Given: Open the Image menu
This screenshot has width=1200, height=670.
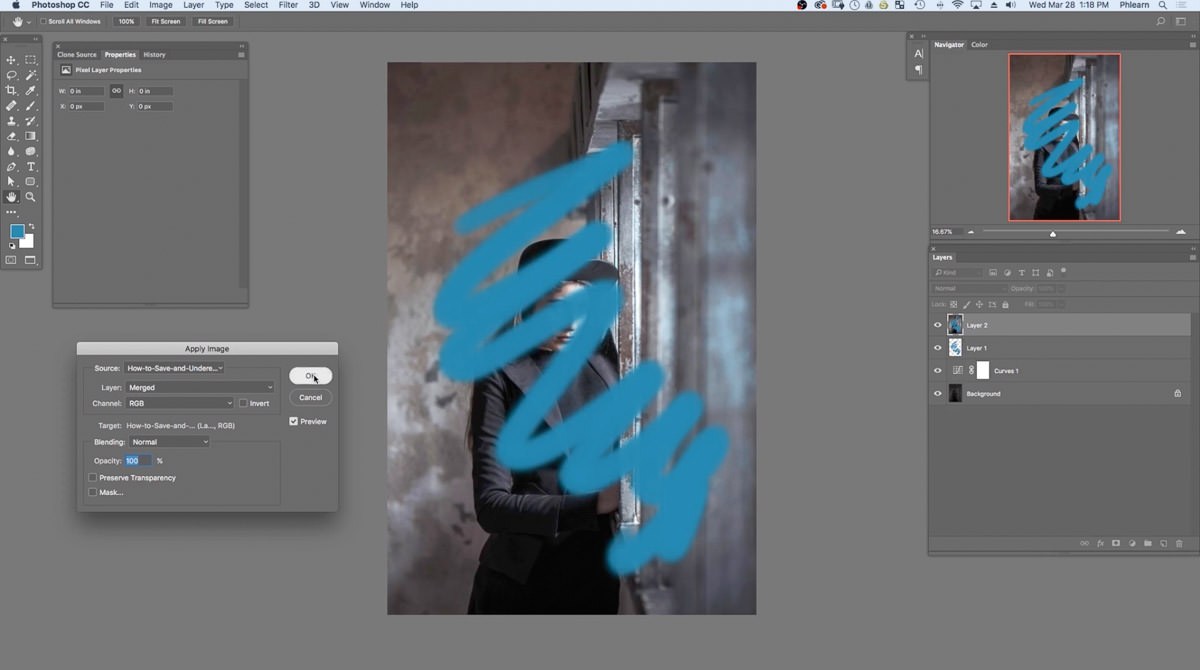Looking at the screenshot, I should (x=161, y=5).
